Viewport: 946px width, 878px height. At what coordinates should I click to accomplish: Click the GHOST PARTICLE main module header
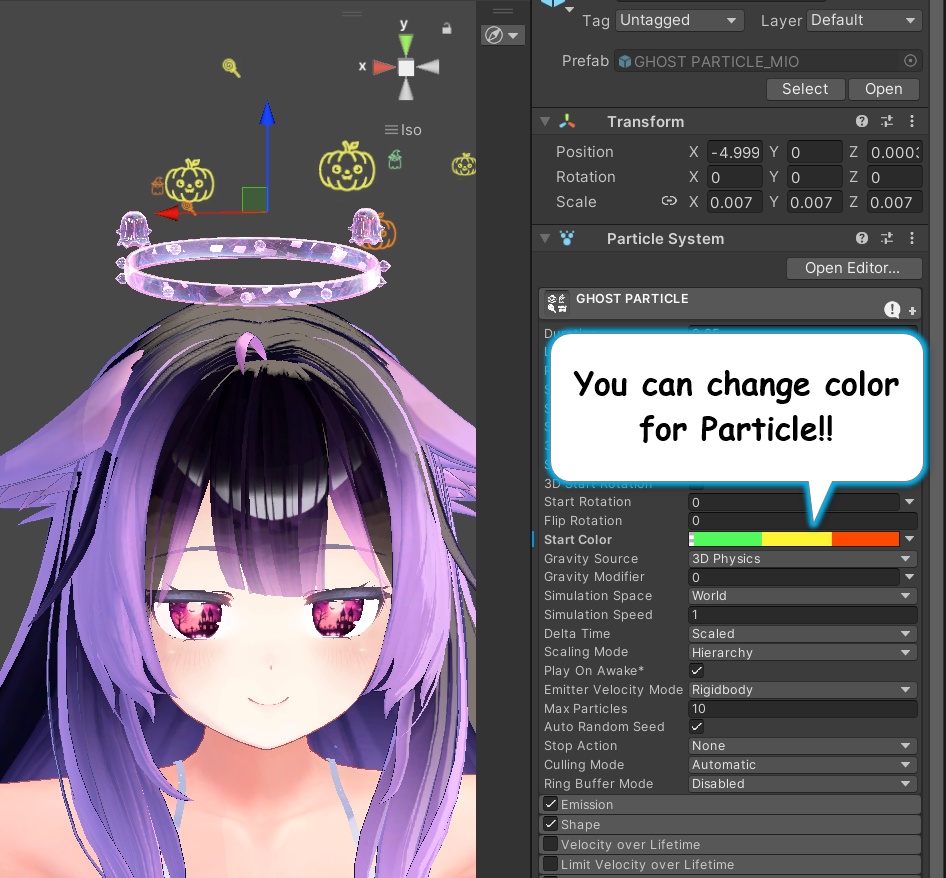(x=730, y=303)
